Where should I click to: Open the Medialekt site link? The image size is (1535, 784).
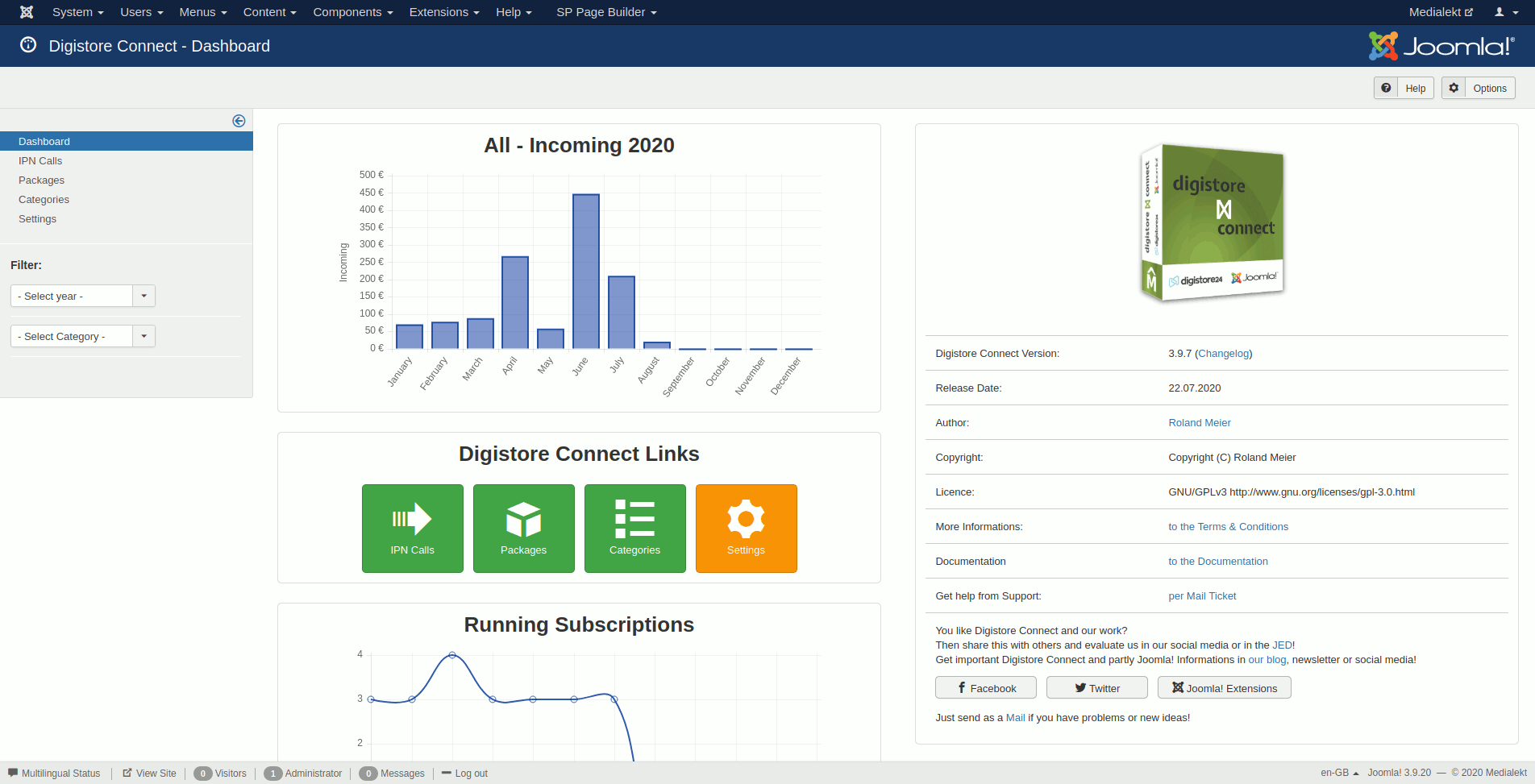pyautogui.click(x=1441, y=12)
